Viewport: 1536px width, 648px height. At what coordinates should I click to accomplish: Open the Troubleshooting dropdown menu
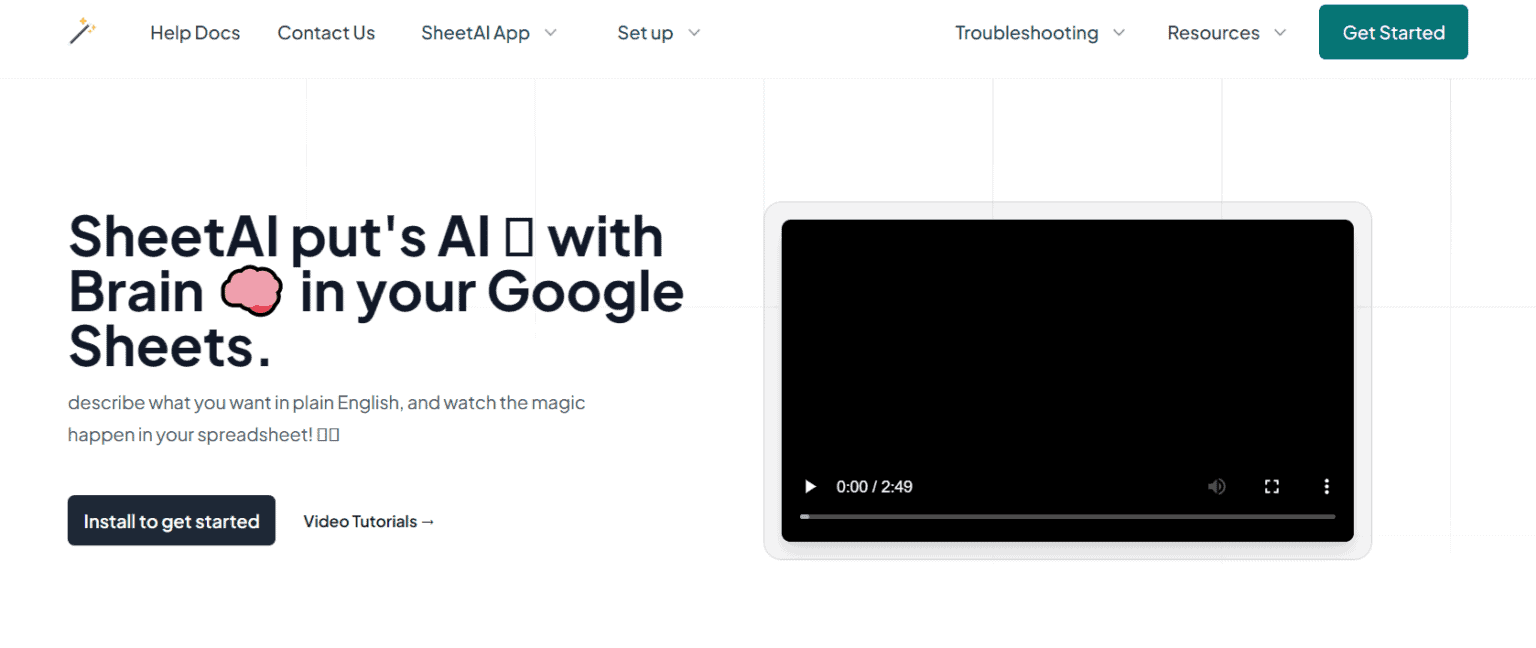[x=1040, y=33]
